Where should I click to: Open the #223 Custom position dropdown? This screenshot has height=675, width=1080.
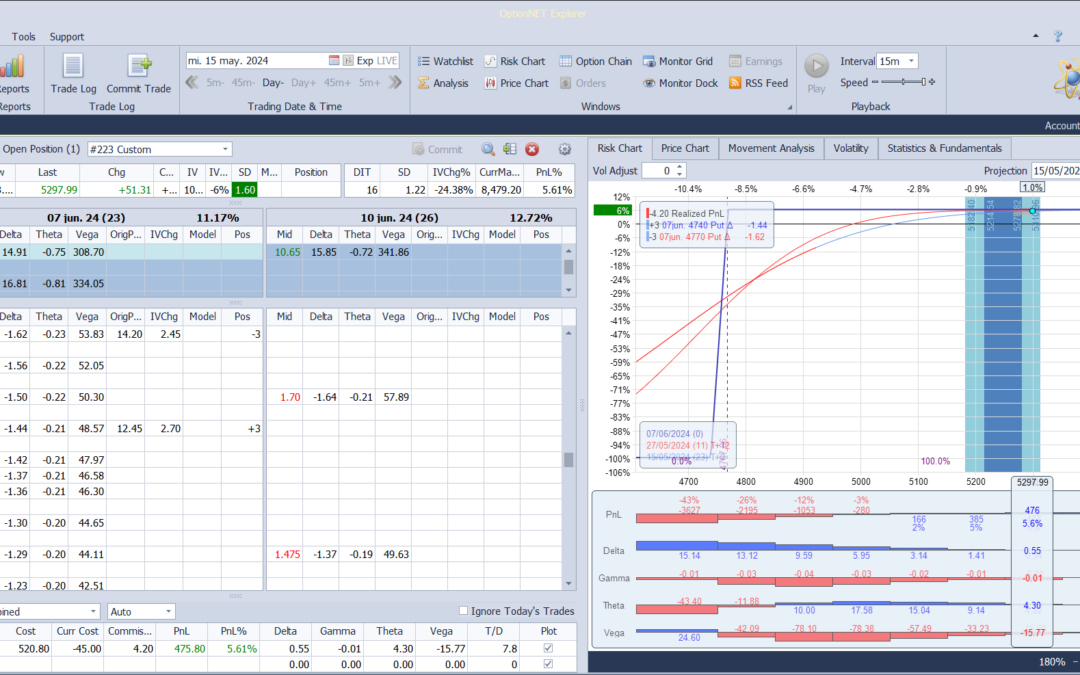tap(160, 149)
